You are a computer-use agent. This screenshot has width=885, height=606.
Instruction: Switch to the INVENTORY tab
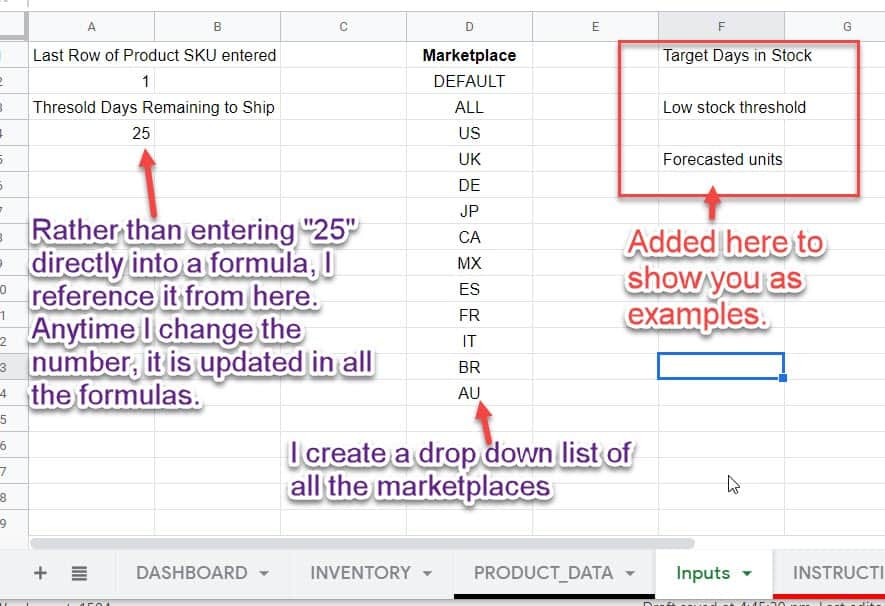360,573
